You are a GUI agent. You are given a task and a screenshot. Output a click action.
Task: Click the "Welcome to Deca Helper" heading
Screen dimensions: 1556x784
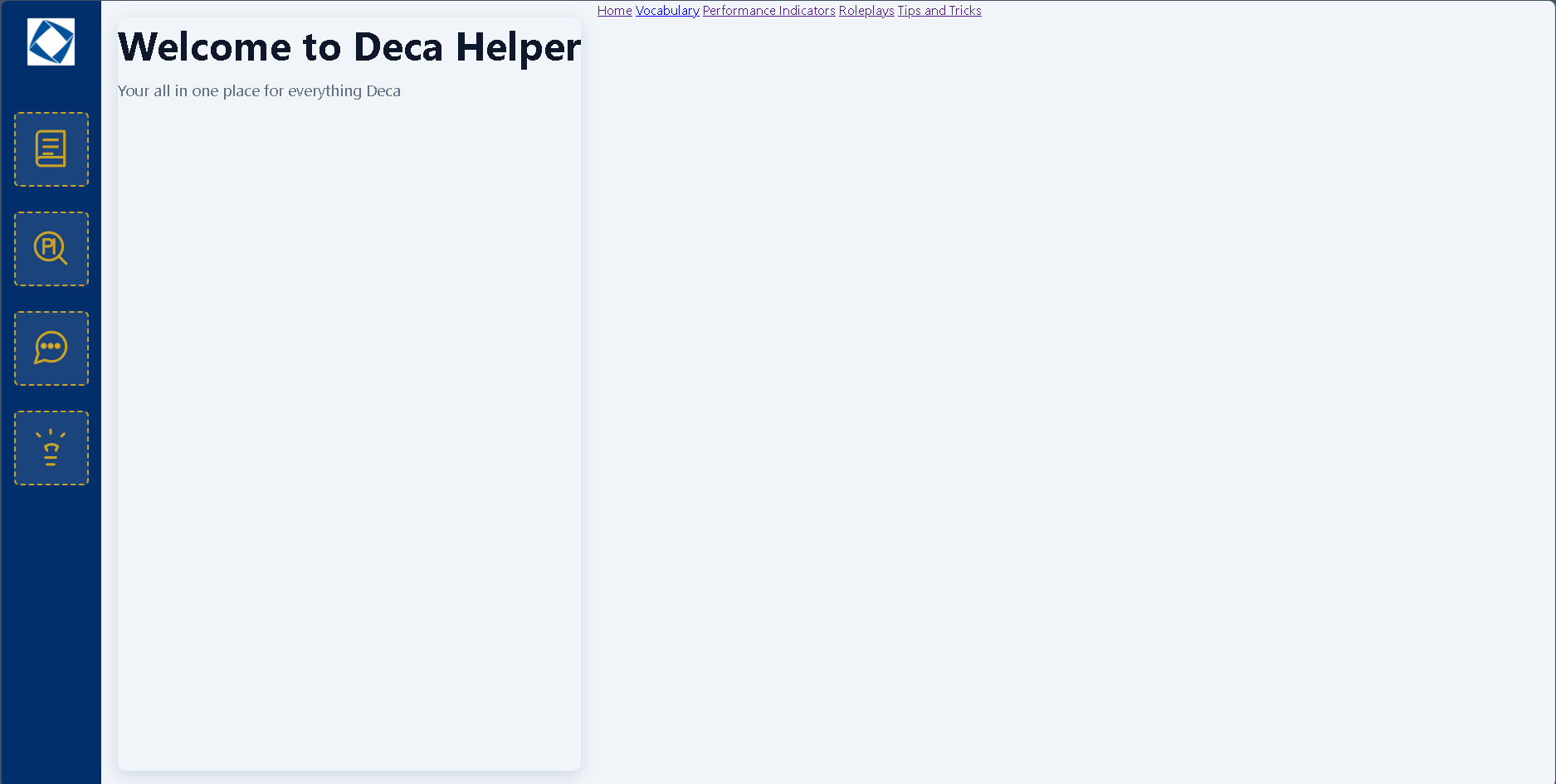tap(349, 47)
